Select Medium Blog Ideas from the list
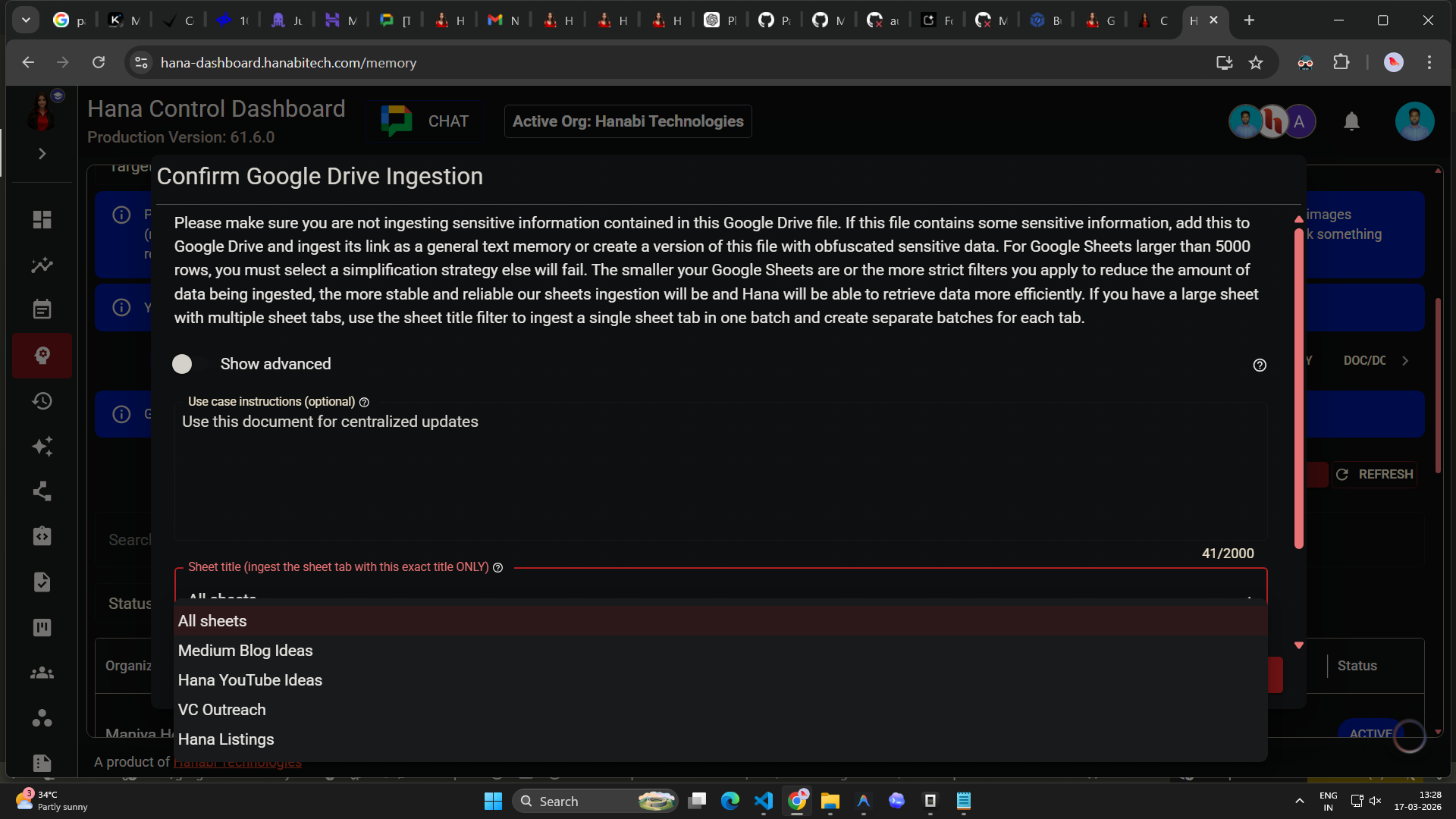This screenshot has width=1456, height=819. [245, 651]
